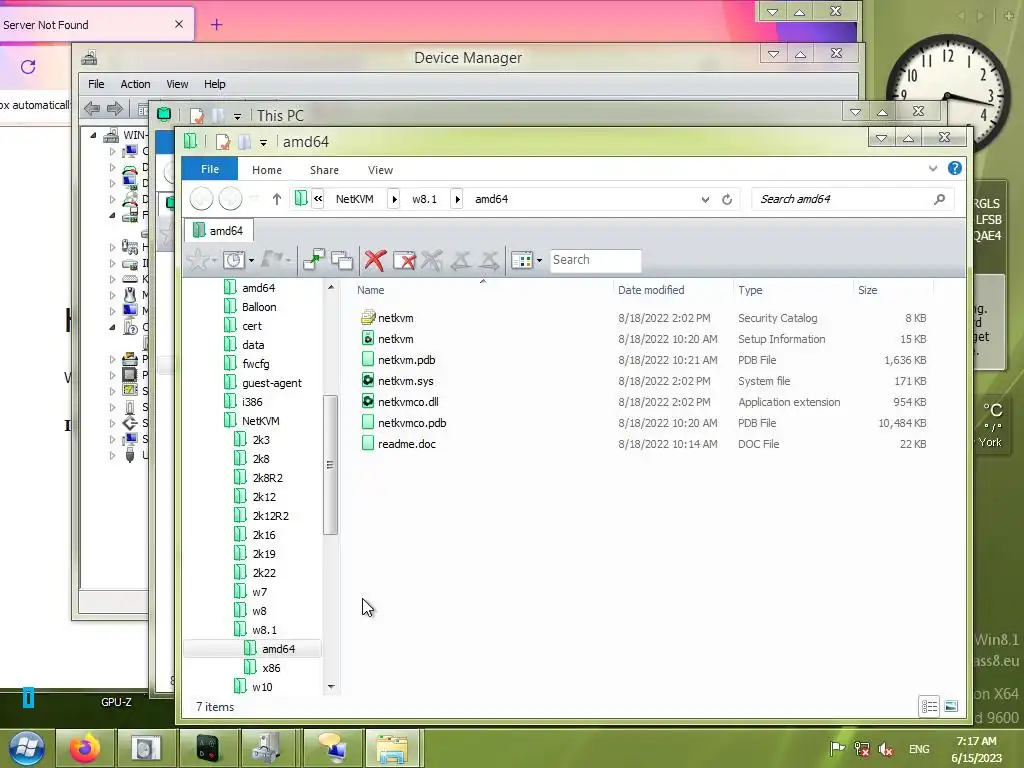Click window with red X toolbar icon

point(404,260)
